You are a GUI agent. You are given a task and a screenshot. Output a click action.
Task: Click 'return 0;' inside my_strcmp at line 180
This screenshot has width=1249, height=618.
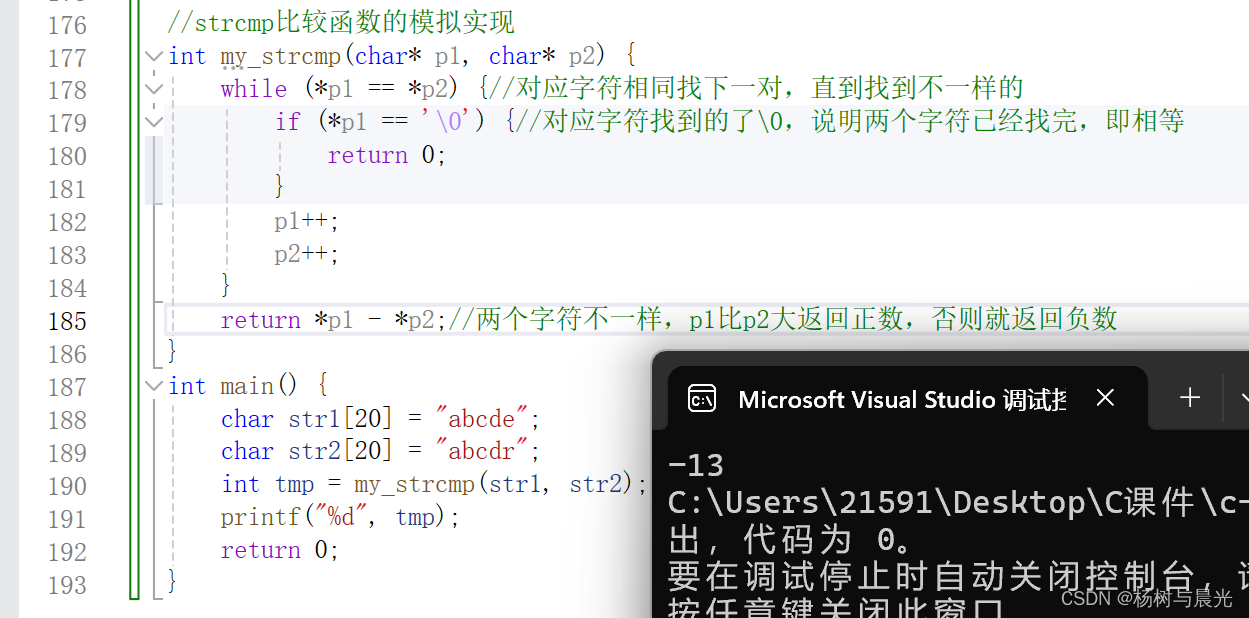tap(387, 155)
